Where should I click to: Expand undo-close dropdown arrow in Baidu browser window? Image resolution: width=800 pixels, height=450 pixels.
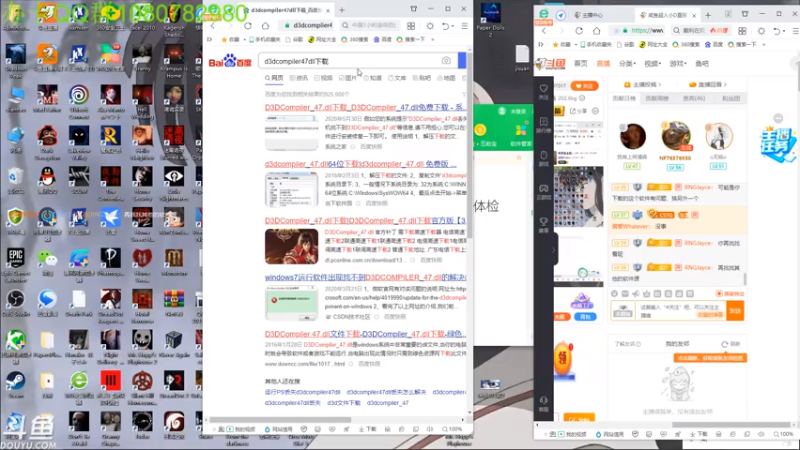[x=453, y=26]
